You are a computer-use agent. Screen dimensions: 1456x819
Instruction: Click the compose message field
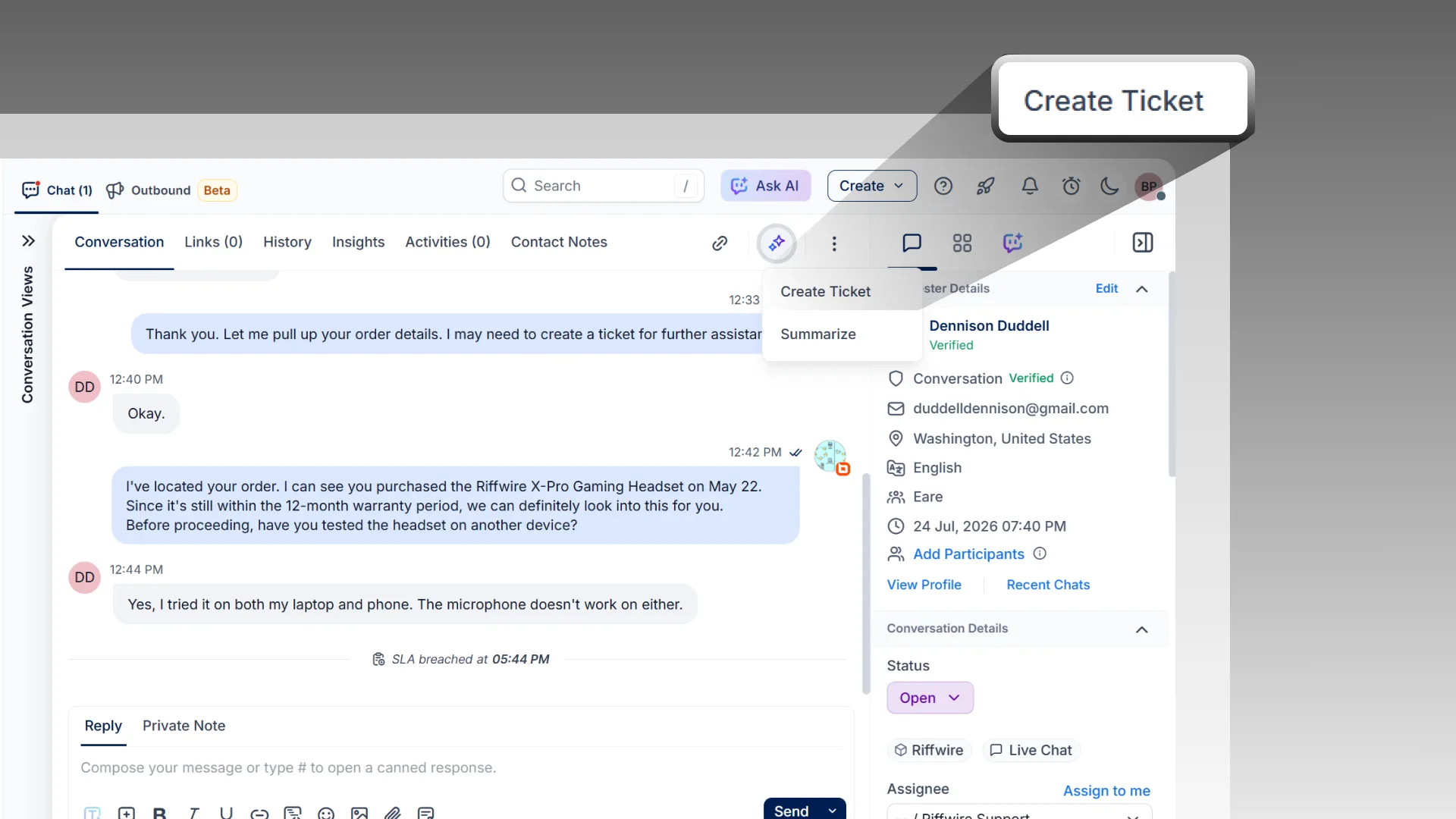pyautogui.click(x=461, y=768)
